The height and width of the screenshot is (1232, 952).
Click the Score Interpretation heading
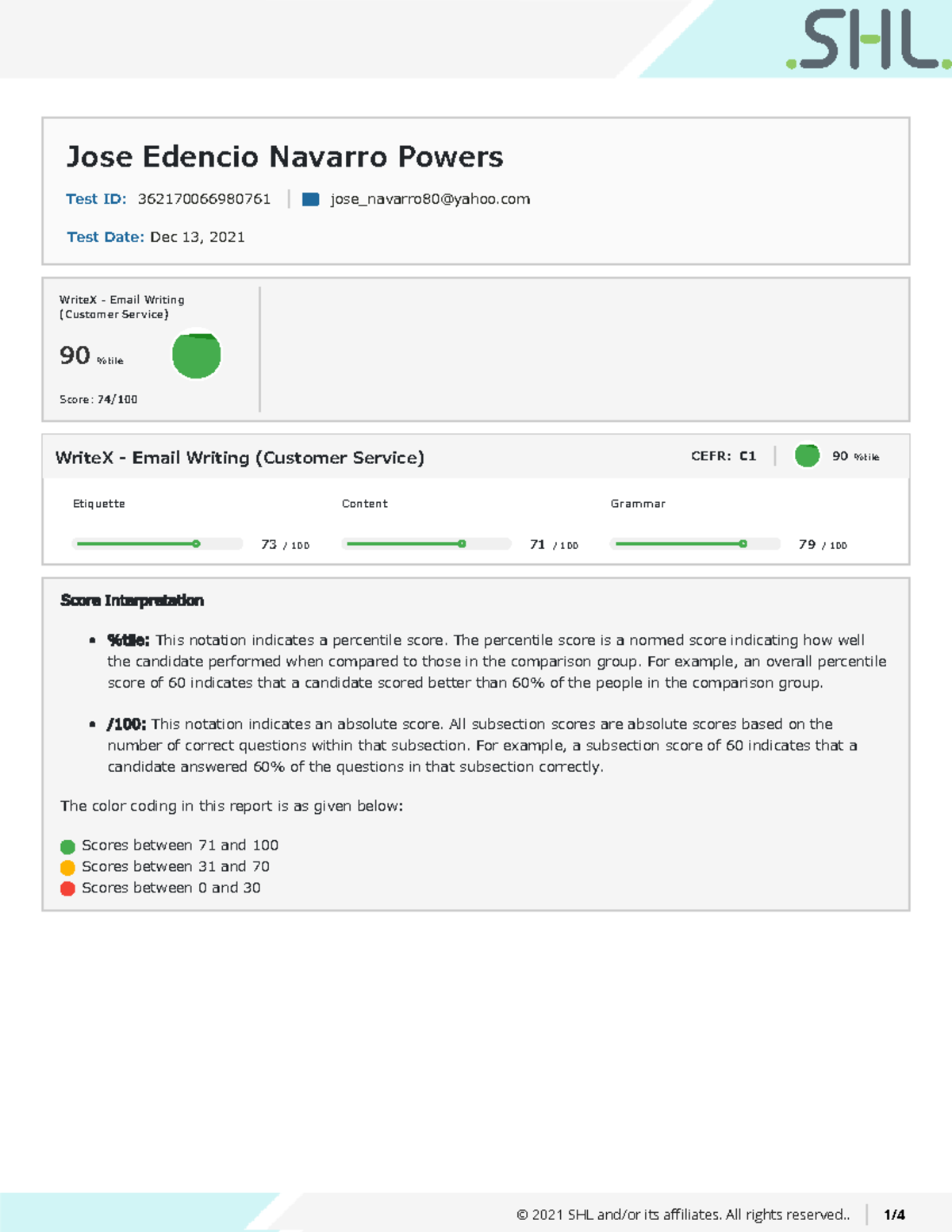pos(132,601)
